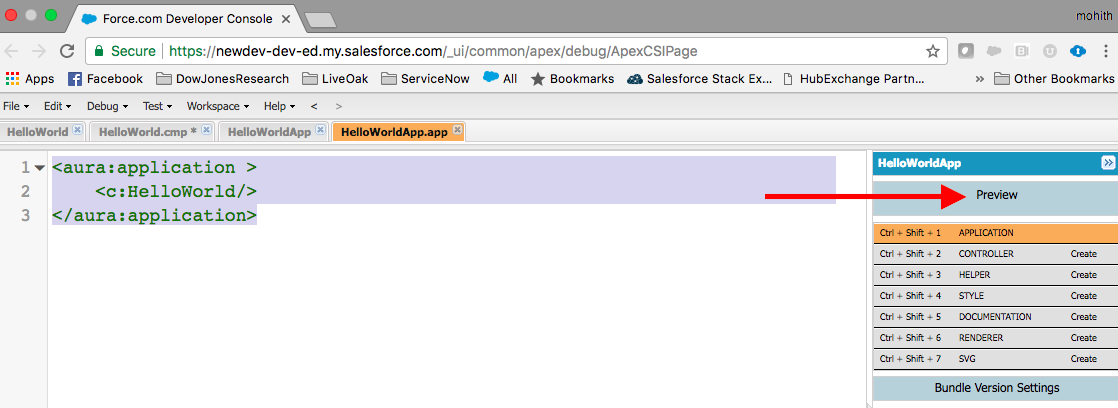Open DowJonesResearch bookmark folder
Viewport: 1118px width, 408px height.
pyautogui.click(x=222, y=78)
